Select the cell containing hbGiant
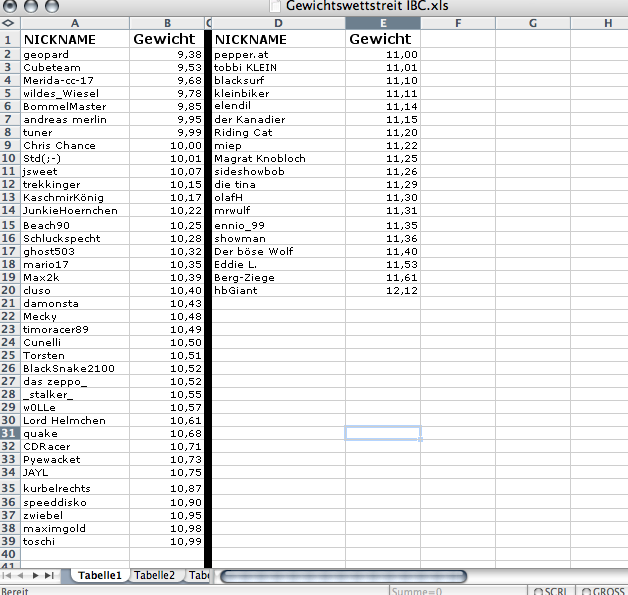This screenshot has height=595, width=628. pyautogui.click(x=279, y=290)
